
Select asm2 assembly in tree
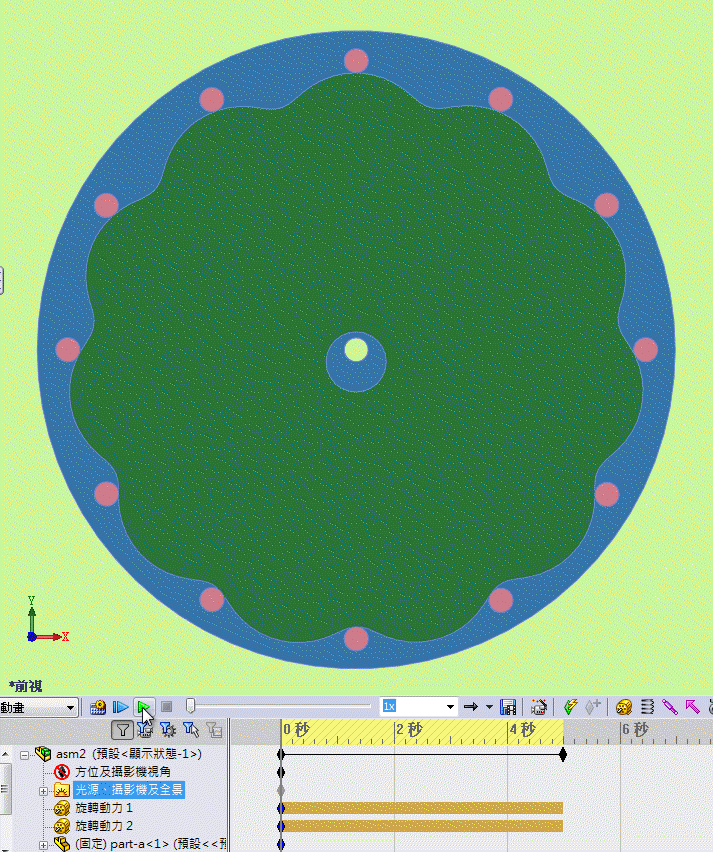pyautogui.click(x=129, y=754)
